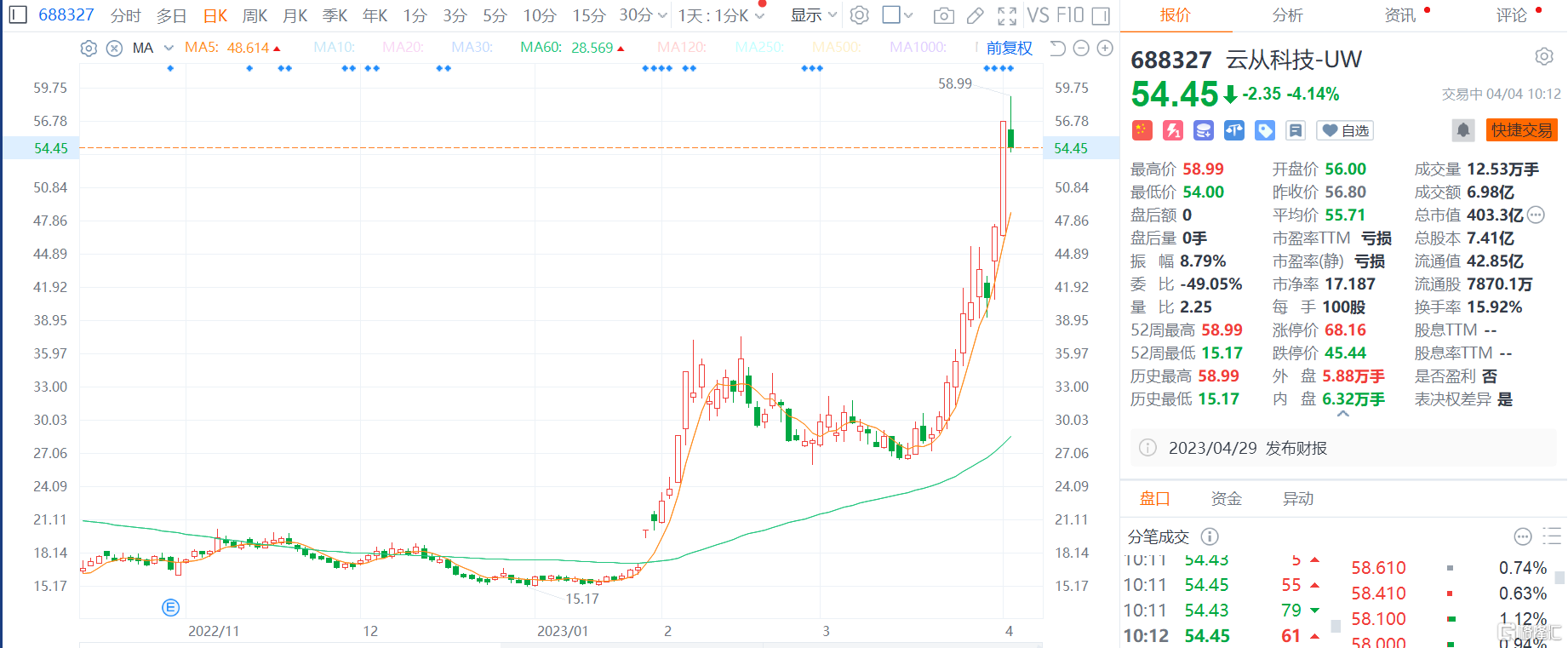The height and width of the screenshot is (648, 1568).
Task: Click the latest green candlestick on chart
Action: (1010, 138)
